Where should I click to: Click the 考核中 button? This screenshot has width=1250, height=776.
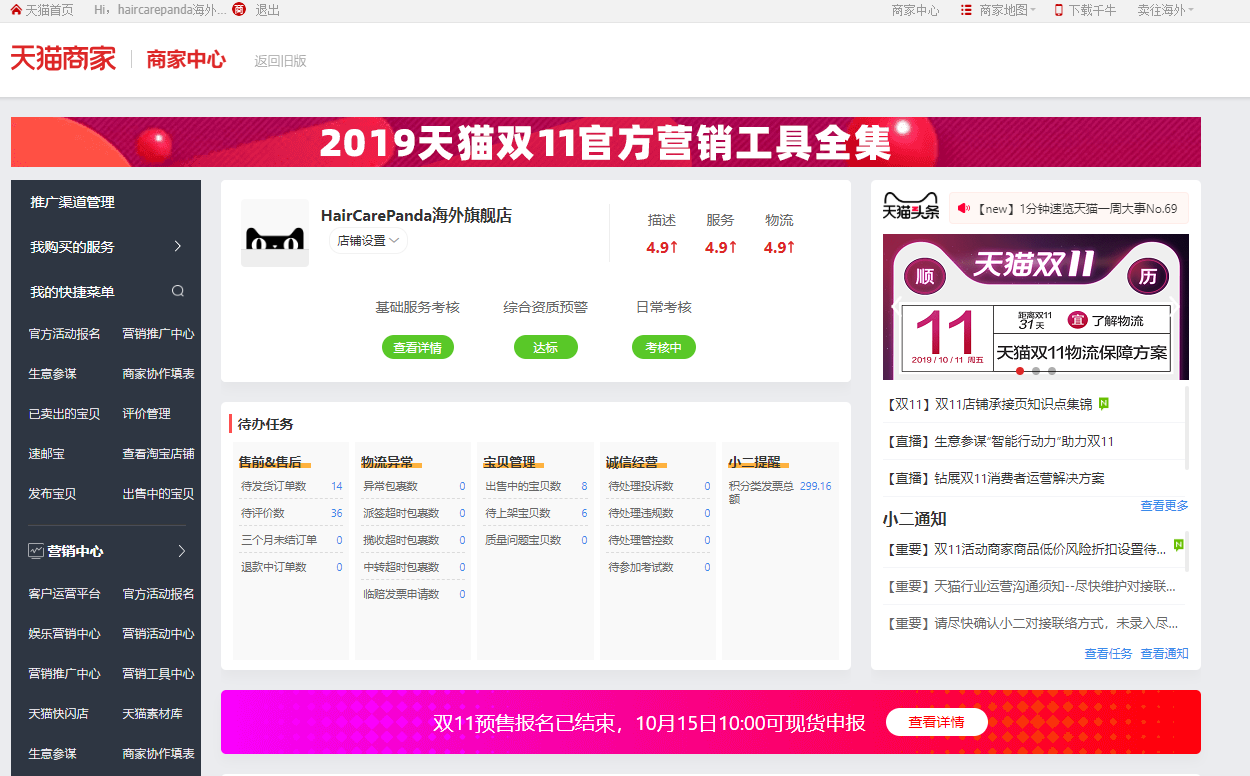(664, 347)
